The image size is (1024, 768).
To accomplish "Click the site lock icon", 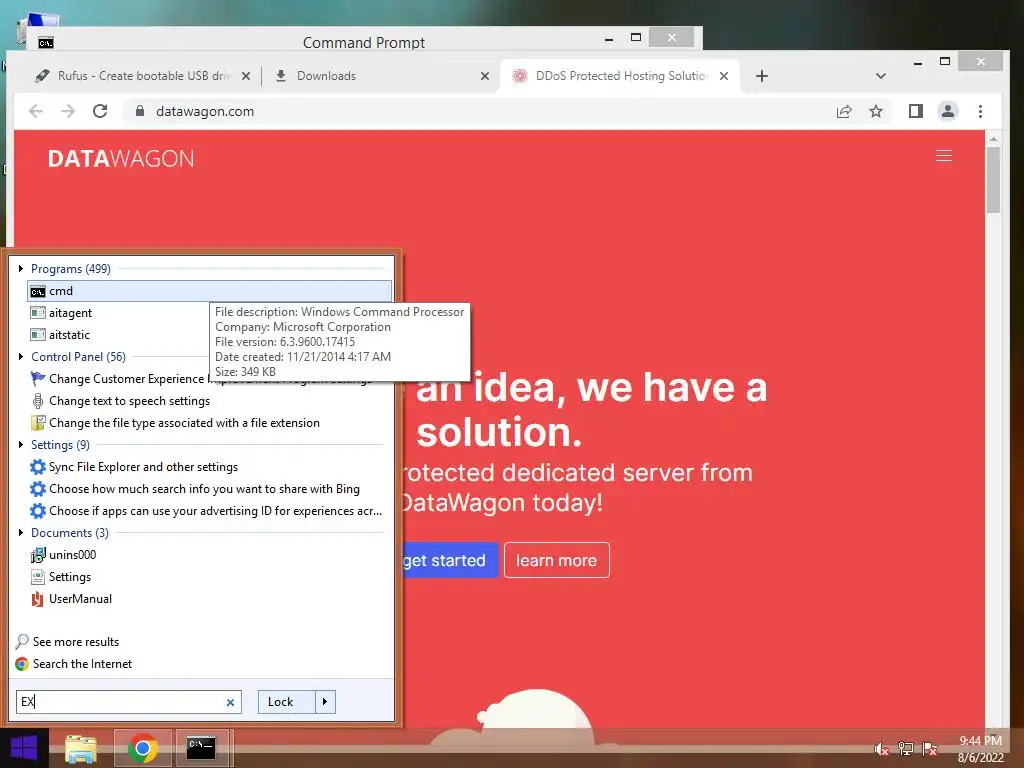I will pyautogui.click(x=140, y=112).
